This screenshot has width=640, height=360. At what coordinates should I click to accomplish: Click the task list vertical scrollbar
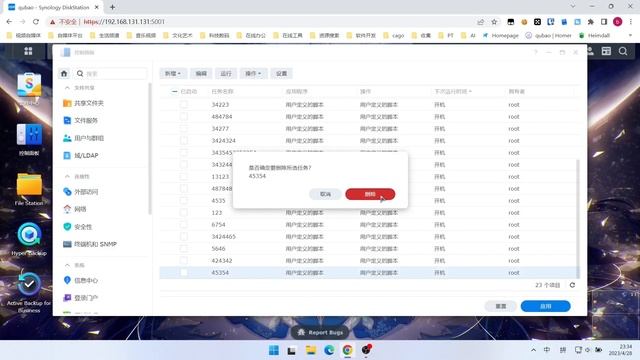[x=578, y=218]
